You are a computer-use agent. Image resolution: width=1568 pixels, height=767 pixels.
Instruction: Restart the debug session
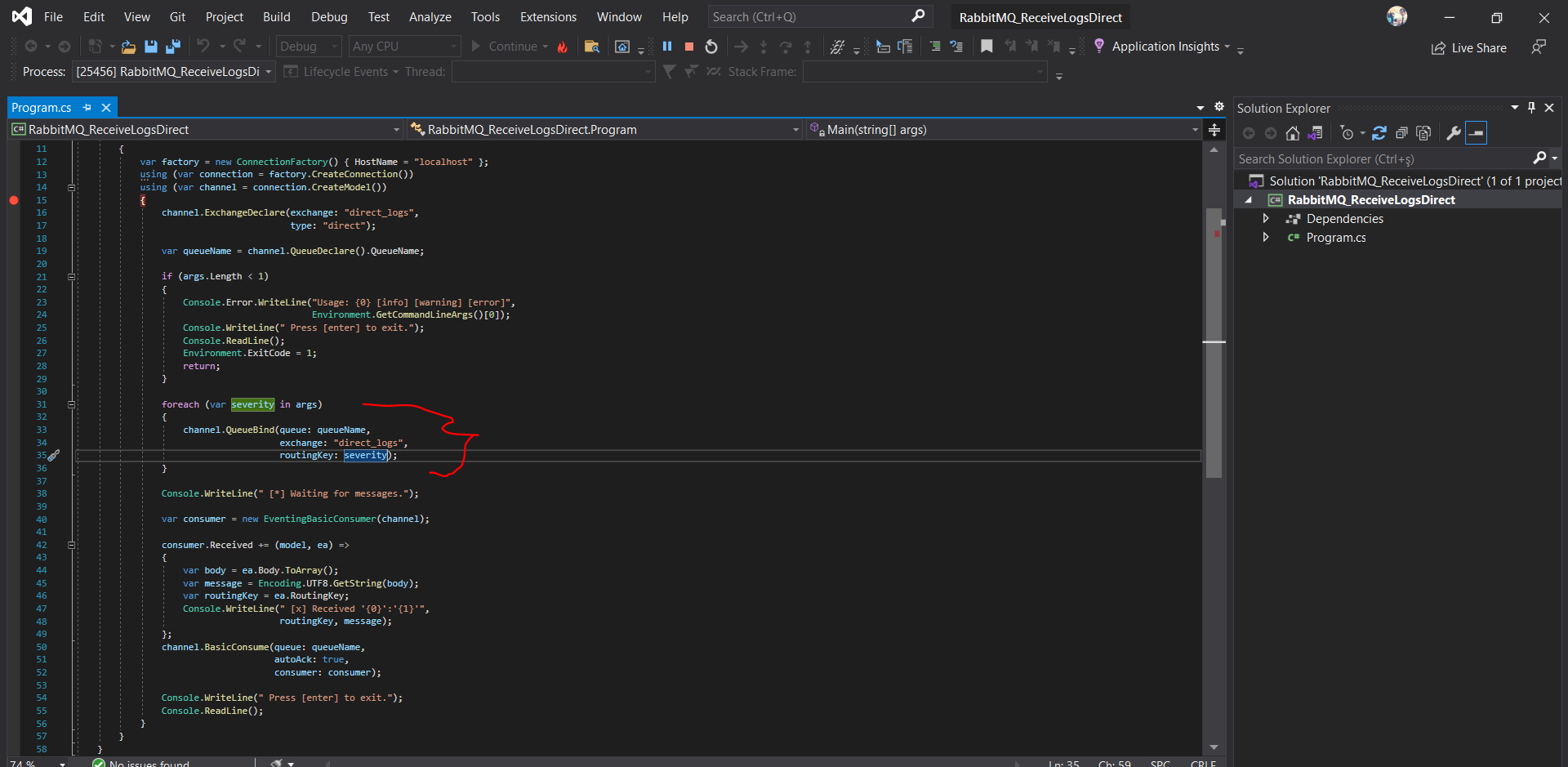[x=711, y=47]
